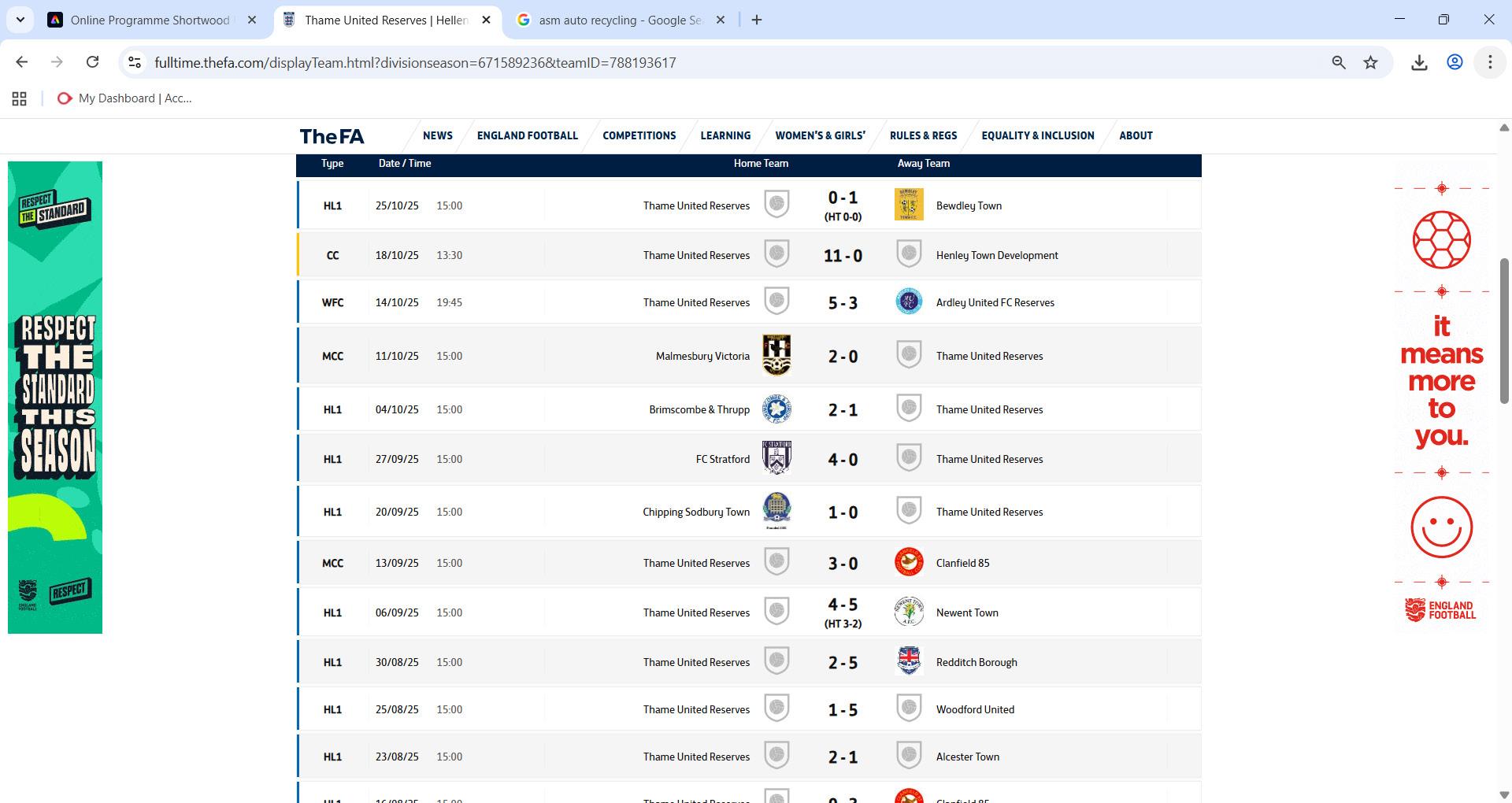Viewport: 1512px width, 803px height.
Task: Click the Chipping Sodbury Town club crest
Action: point(776,511)
